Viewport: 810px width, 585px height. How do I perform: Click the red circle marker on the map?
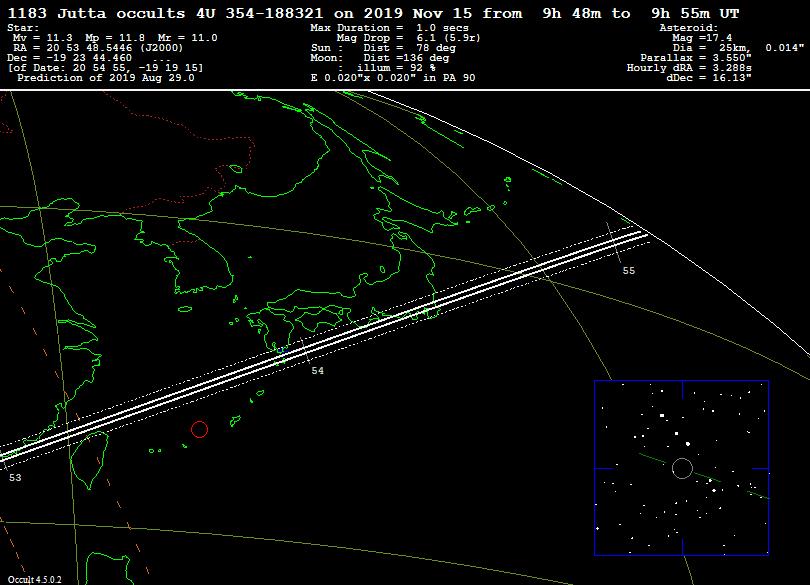click(199, 429)
